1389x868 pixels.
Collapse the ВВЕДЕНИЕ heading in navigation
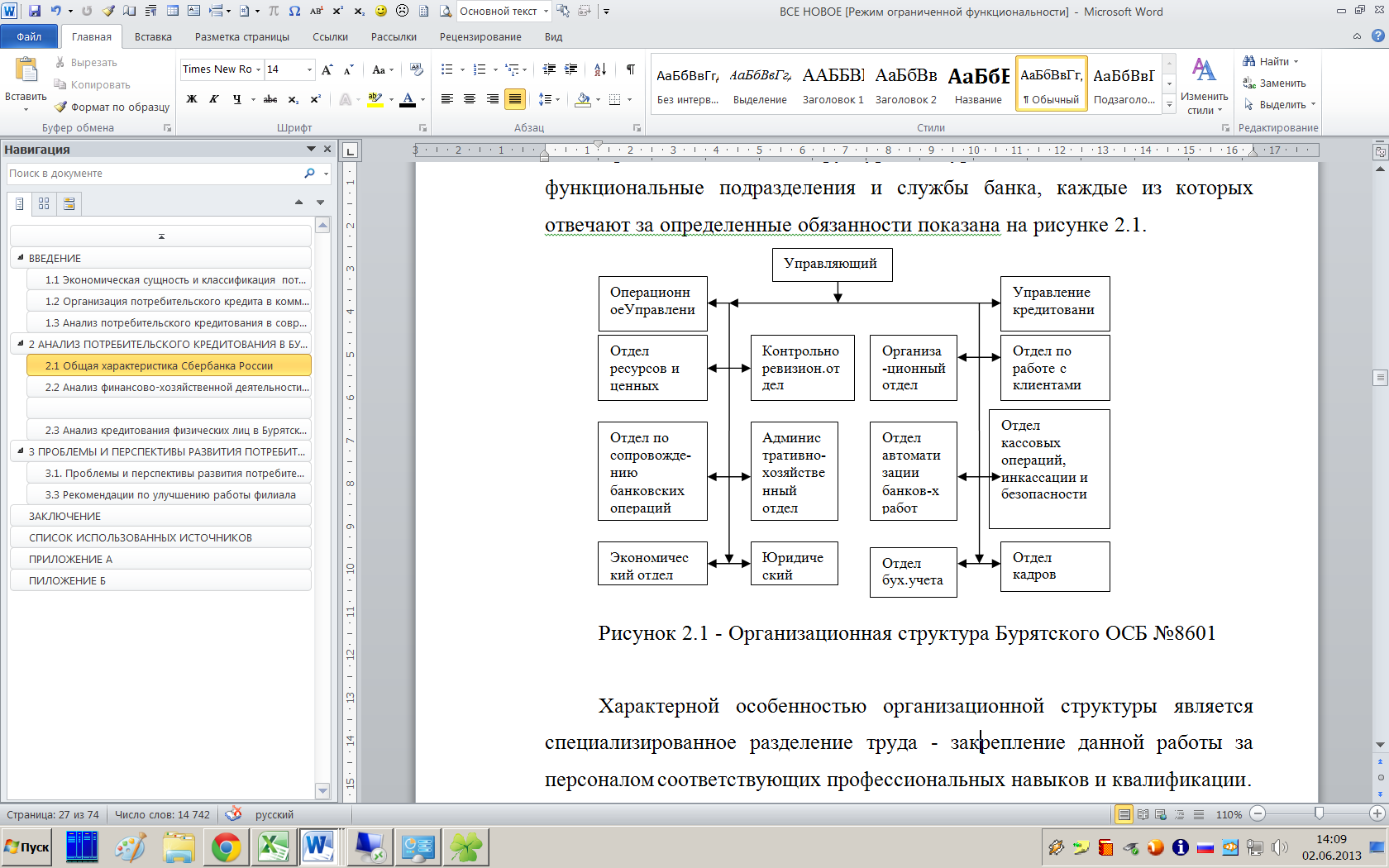21,258
